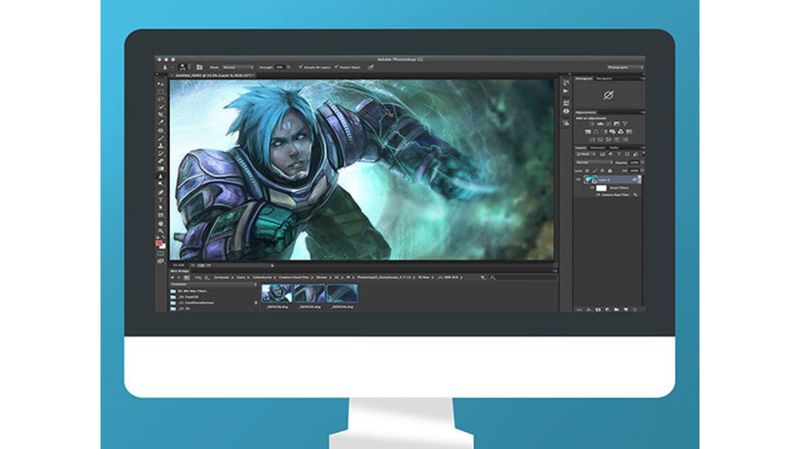Click the Strength value field
Viewport: 800px width, 449px height.
click(280, 67)
